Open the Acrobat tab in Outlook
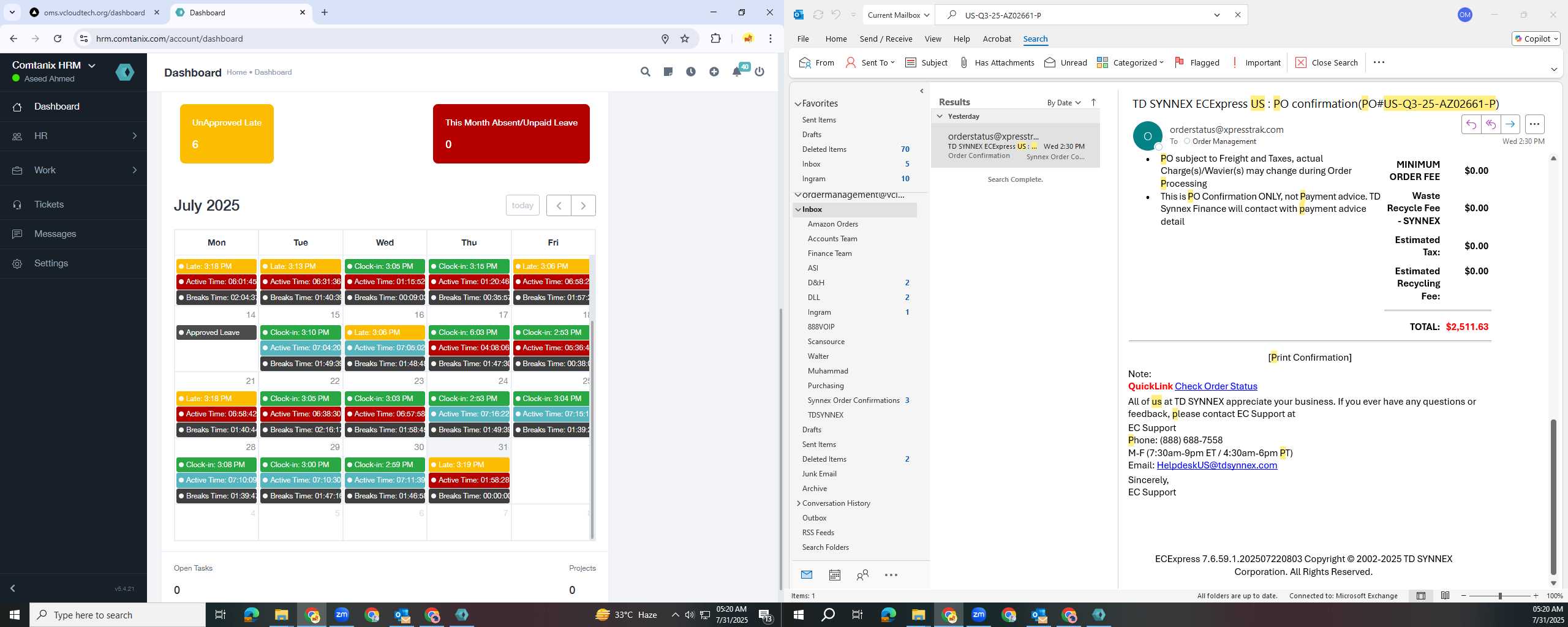This screenshot has width=1568, height=627. pyautogui.click(x=997, y=39)
